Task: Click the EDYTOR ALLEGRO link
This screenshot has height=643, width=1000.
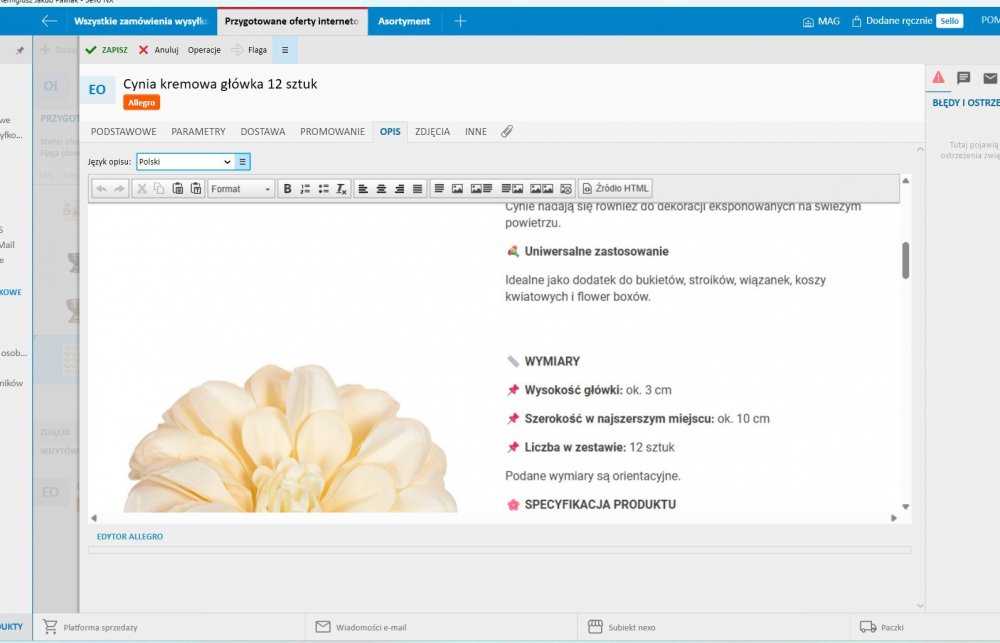Action: click(x=129, y=536)
